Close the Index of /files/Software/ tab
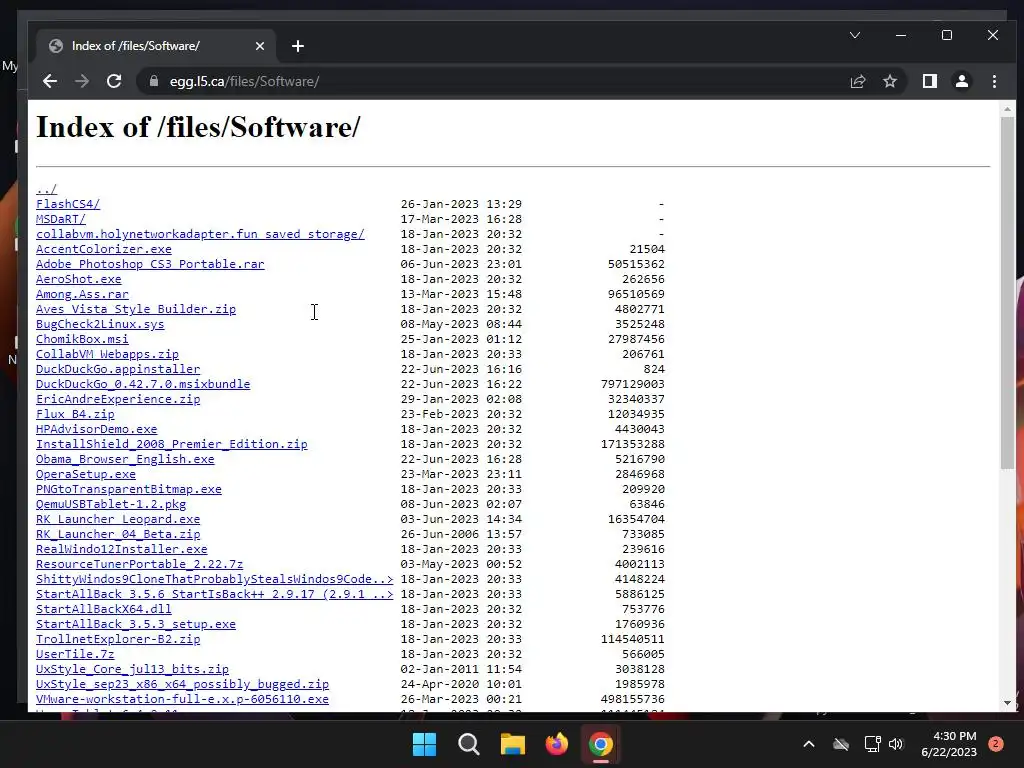 260,46
